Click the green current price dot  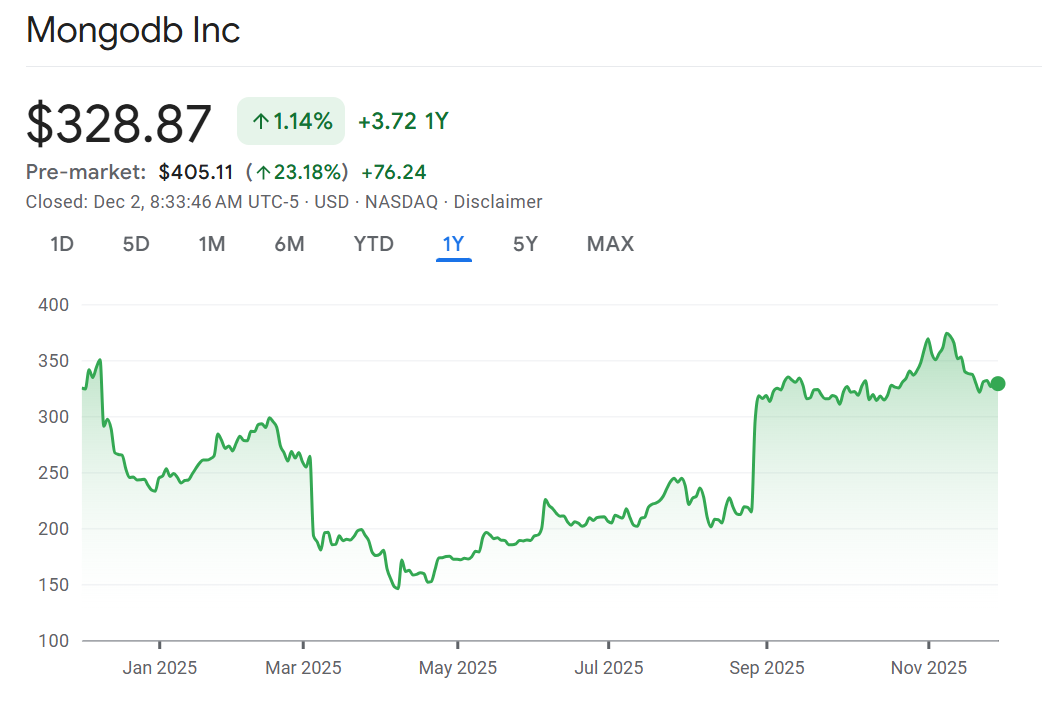[997, 384]
